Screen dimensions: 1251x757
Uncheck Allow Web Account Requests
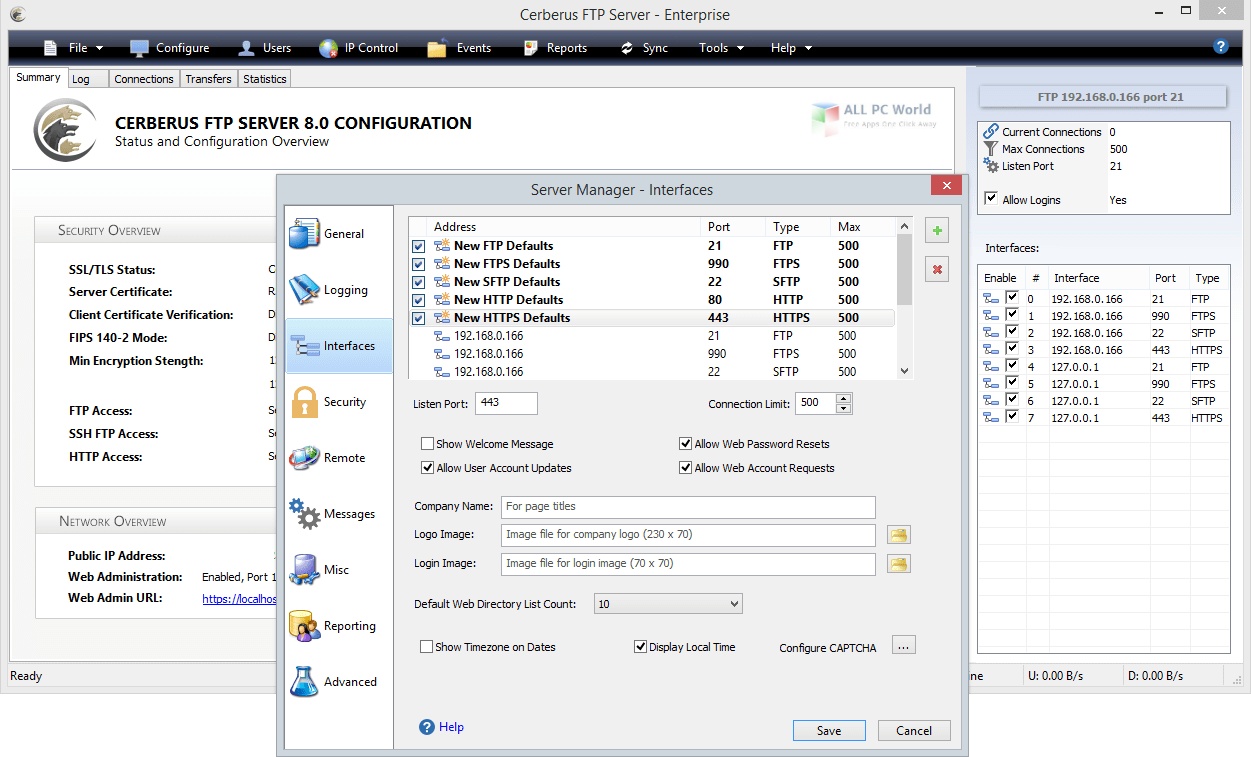[x=685, y=468]
